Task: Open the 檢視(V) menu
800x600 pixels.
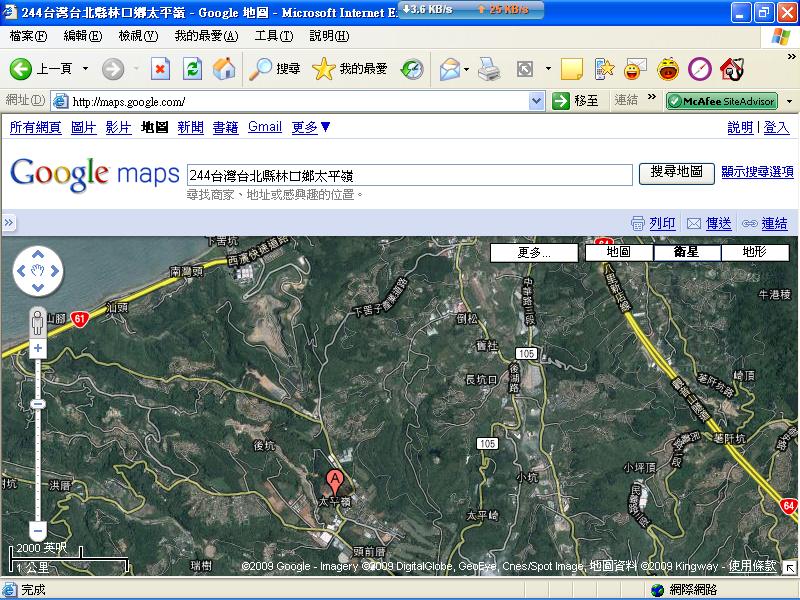Action: [x=138, y=36]
